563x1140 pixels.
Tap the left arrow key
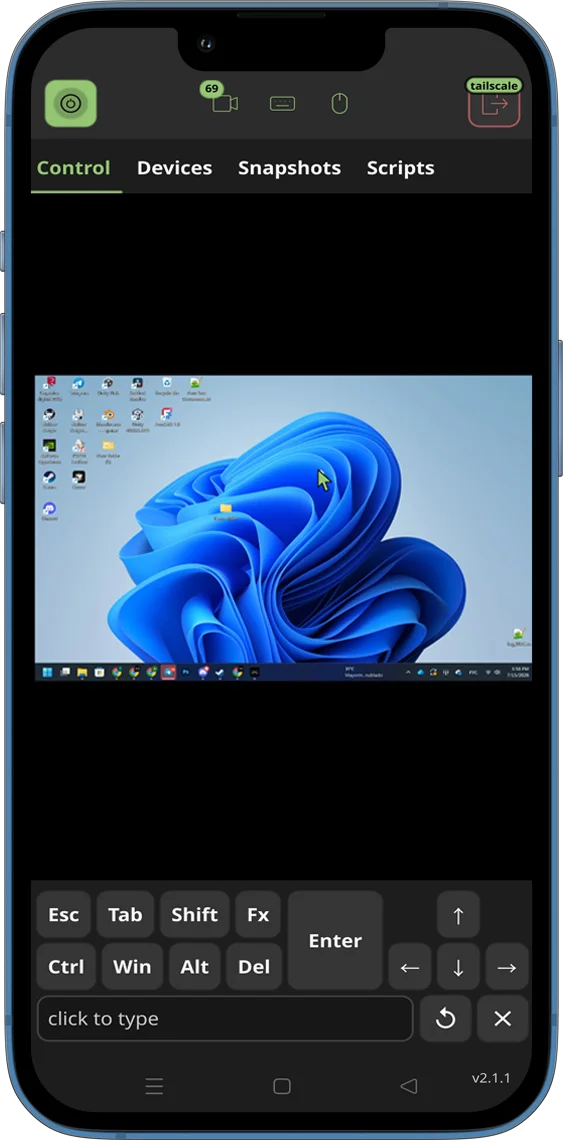point(410,967)
